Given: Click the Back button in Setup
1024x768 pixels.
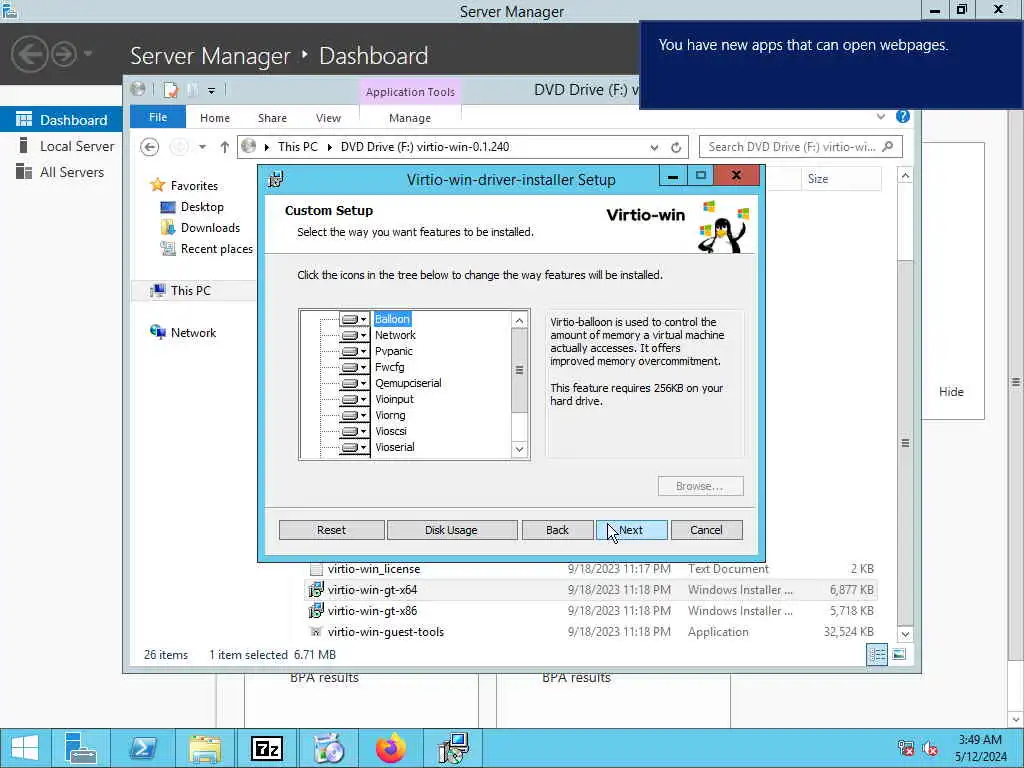Looking at the screenshot, I should pos(557,530).
